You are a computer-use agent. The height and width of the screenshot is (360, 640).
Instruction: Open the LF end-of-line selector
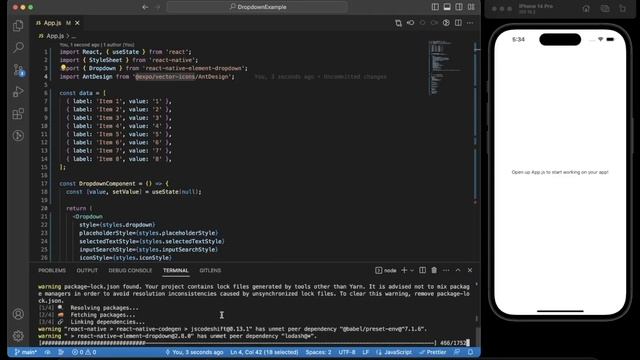[365, 352]
